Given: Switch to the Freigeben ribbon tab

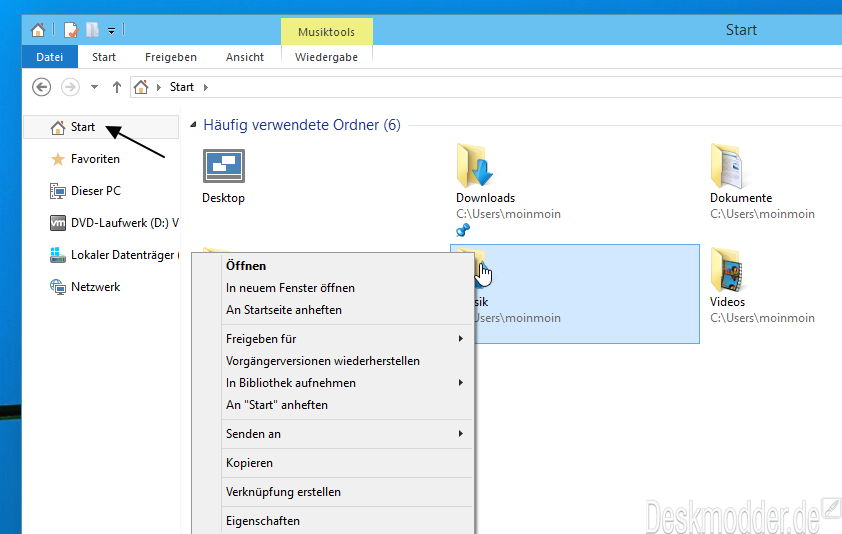Looking at the screenshot, I should coord(171,57).
